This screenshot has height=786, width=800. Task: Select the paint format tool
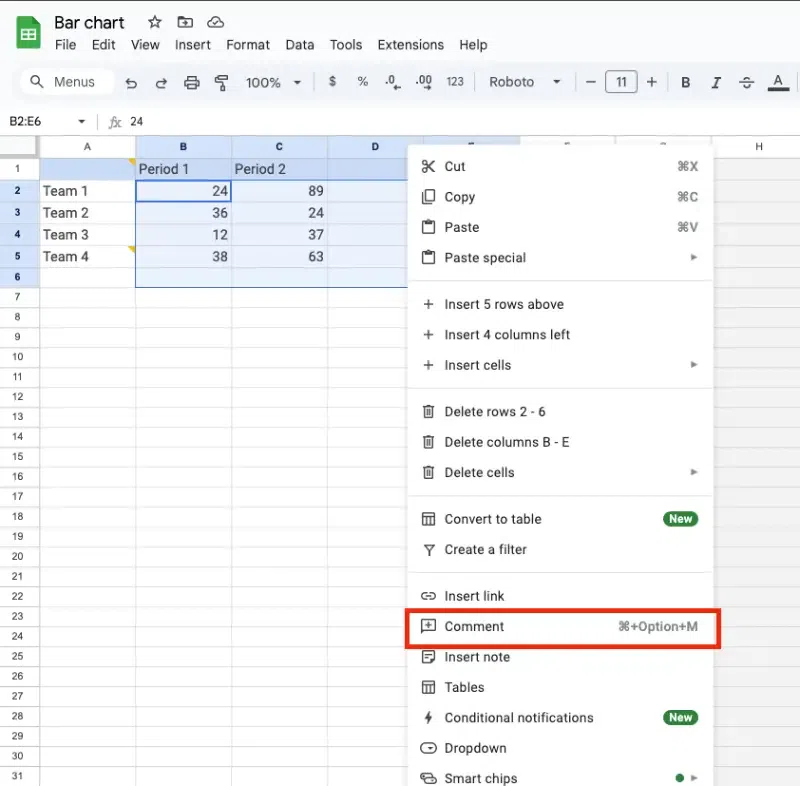(x=220, y=82)
